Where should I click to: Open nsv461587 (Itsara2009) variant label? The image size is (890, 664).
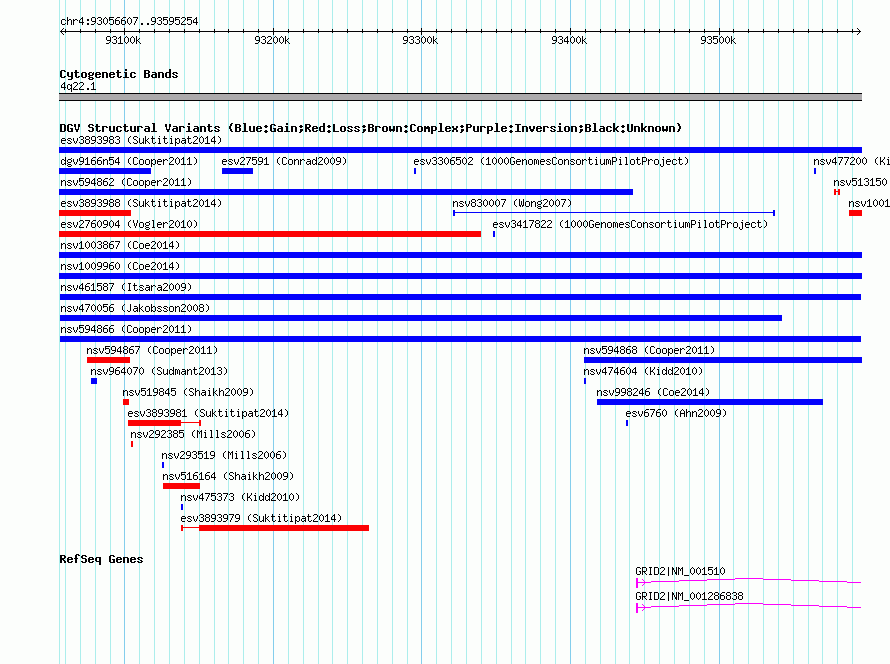coord(126,287)
